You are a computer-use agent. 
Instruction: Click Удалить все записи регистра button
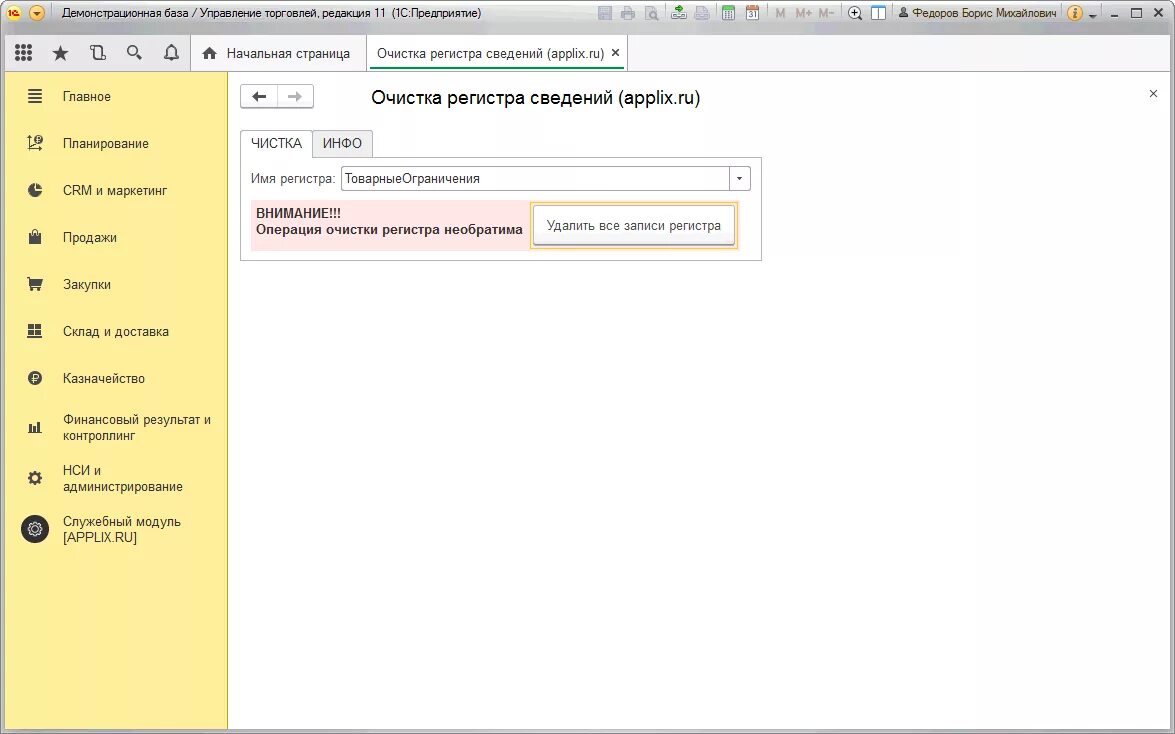click(x=634, y=225)
